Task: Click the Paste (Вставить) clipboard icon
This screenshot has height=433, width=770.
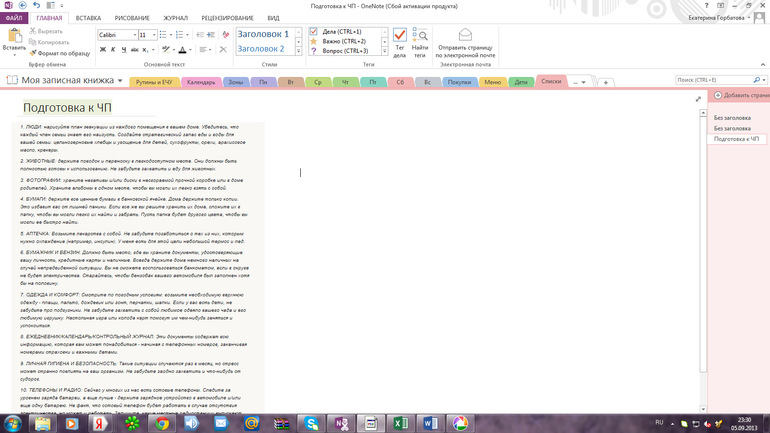Action: coord(14,37)
